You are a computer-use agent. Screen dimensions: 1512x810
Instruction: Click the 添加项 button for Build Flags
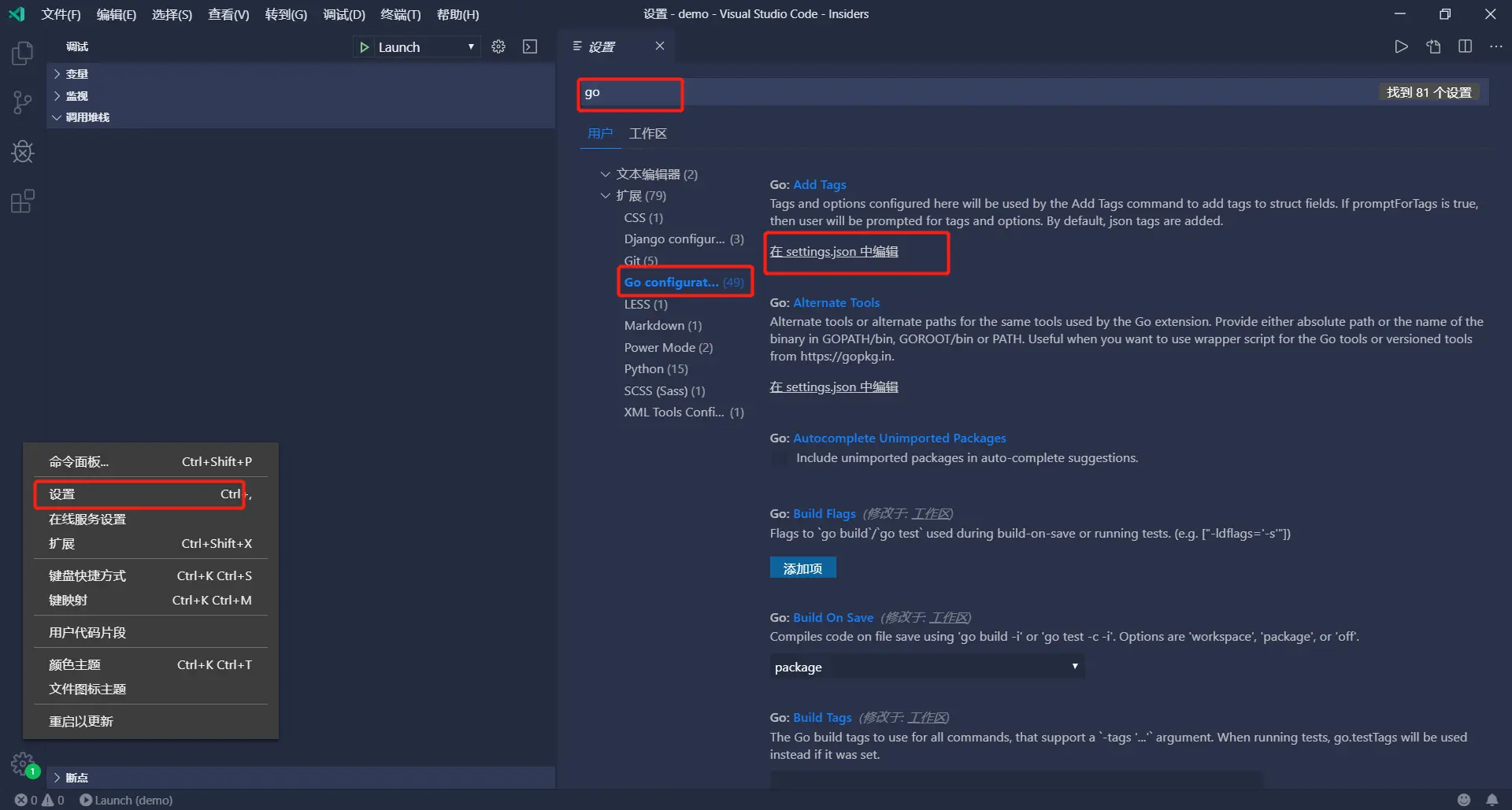click(802, 568)
